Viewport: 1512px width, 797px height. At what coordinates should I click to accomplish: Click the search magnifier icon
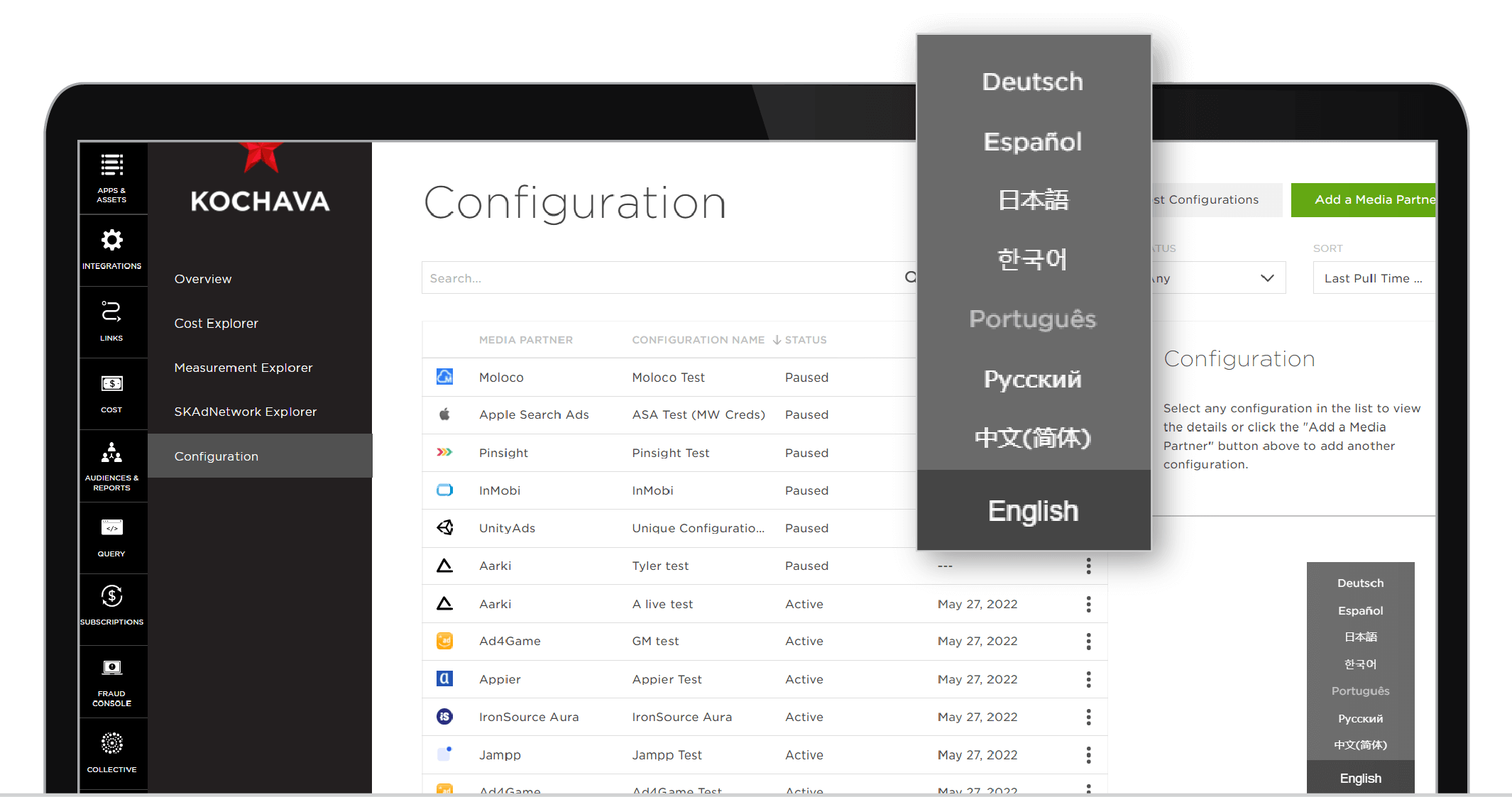[911, 277]
